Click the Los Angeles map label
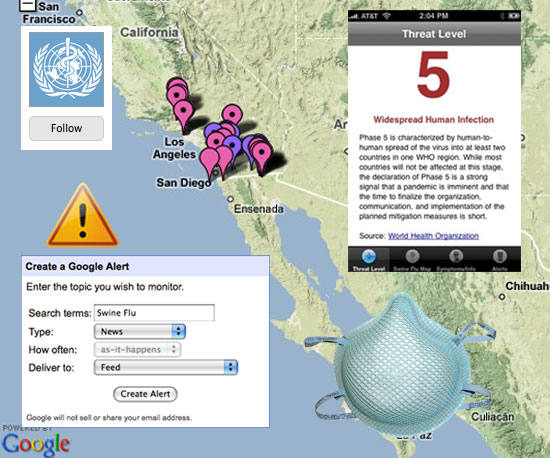Image resolution: width=550 pixels, height=458 pixels. coord(174,148)
